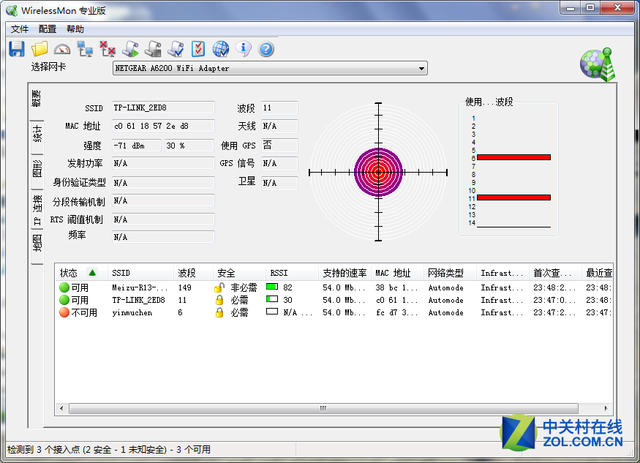
Task: Click fc d7 3 MAC address cell
Action: click(x=397, y=313)
